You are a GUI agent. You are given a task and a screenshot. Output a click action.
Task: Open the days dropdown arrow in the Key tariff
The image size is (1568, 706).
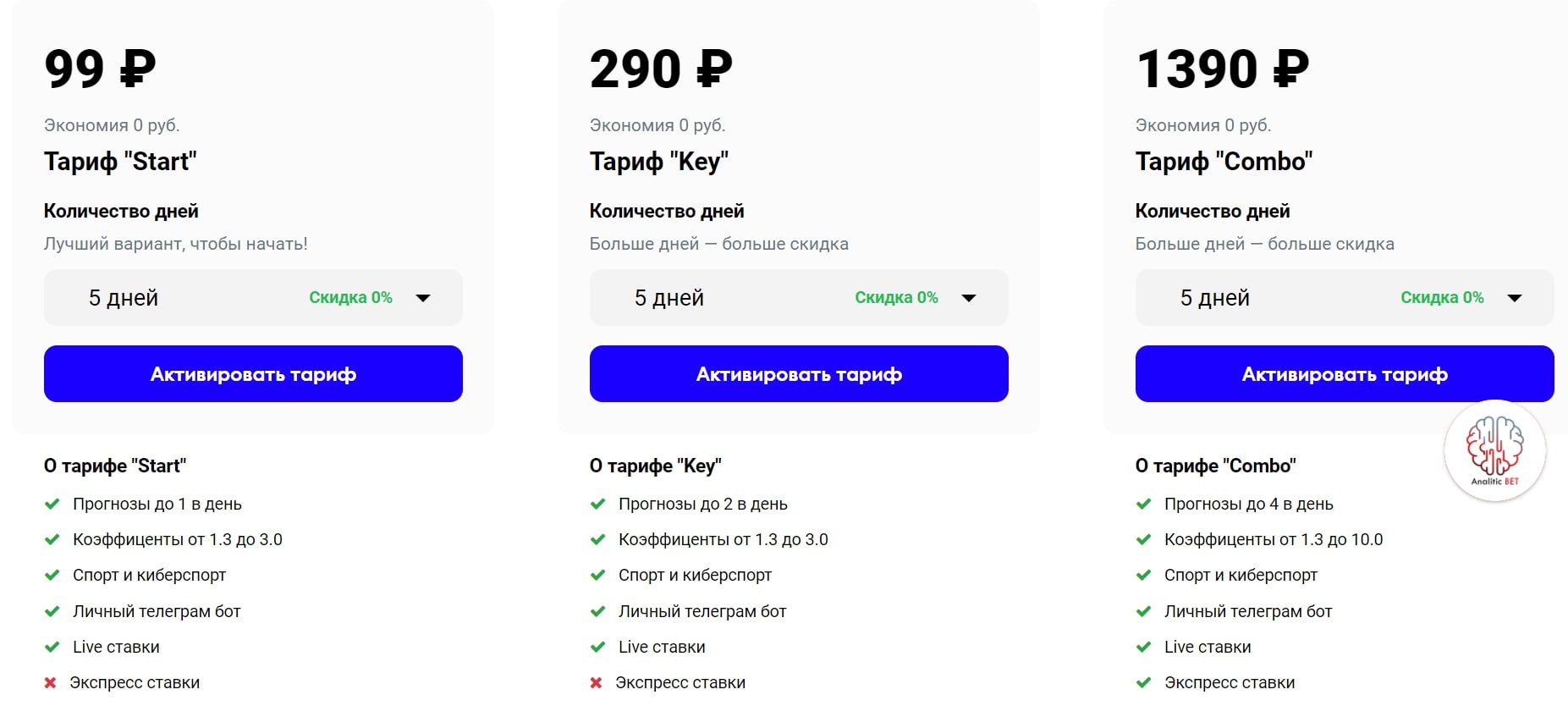click(969, 298)
